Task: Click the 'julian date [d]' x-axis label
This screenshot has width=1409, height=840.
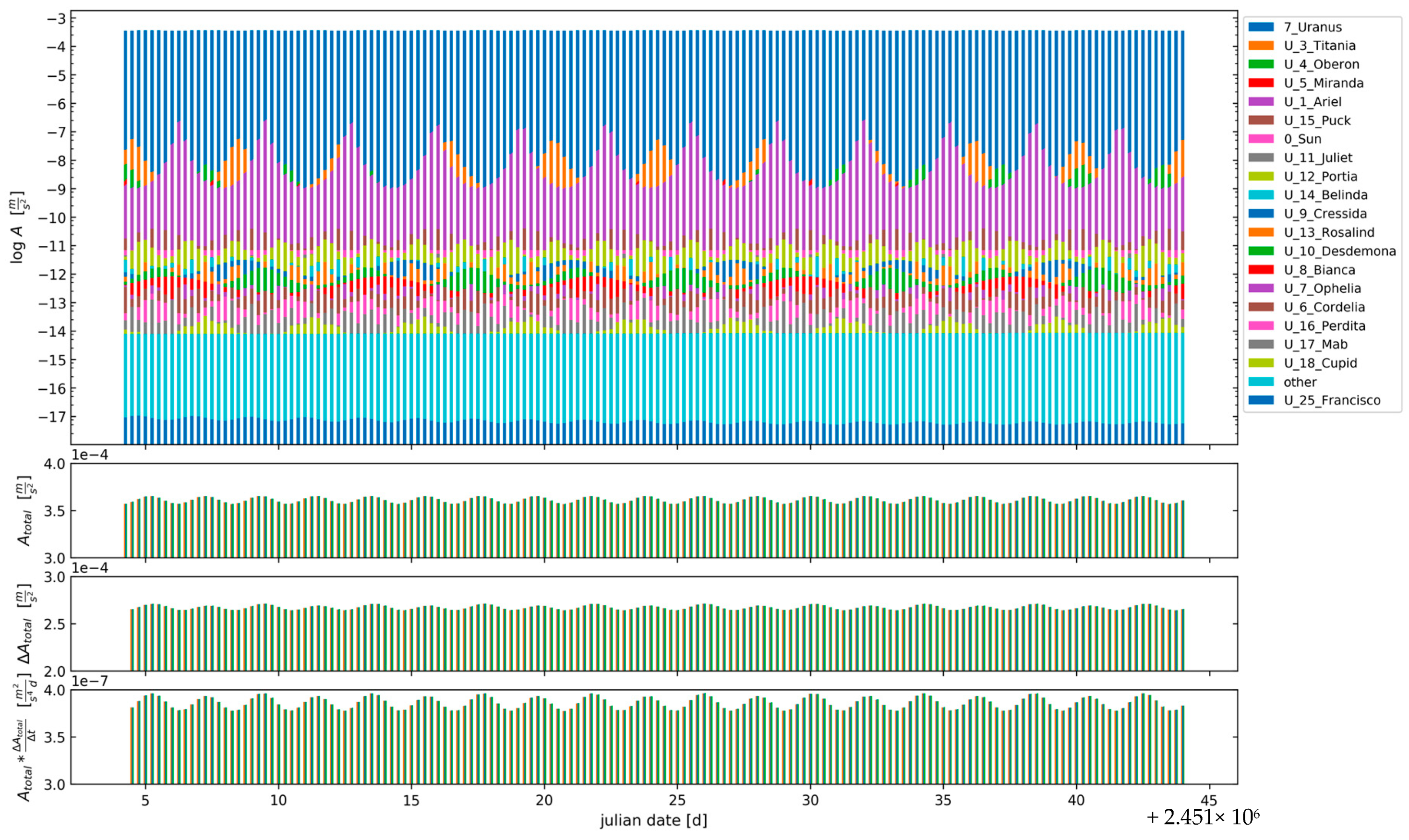Action: 654,820
